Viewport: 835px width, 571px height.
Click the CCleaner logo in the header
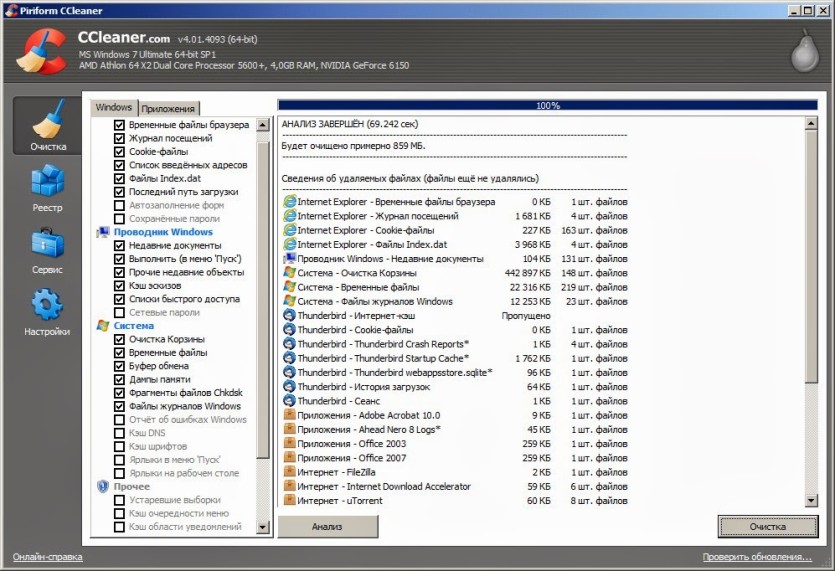[x=42, y=51]
